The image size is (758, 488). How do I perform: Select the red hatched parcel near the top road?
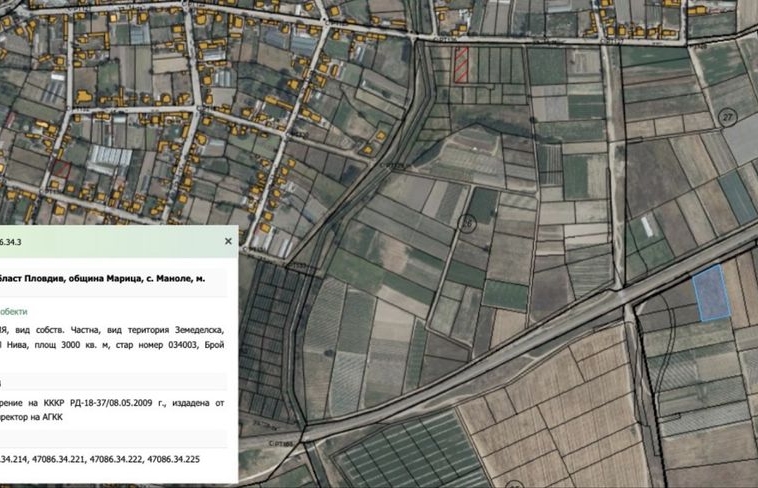coord(461,65)
